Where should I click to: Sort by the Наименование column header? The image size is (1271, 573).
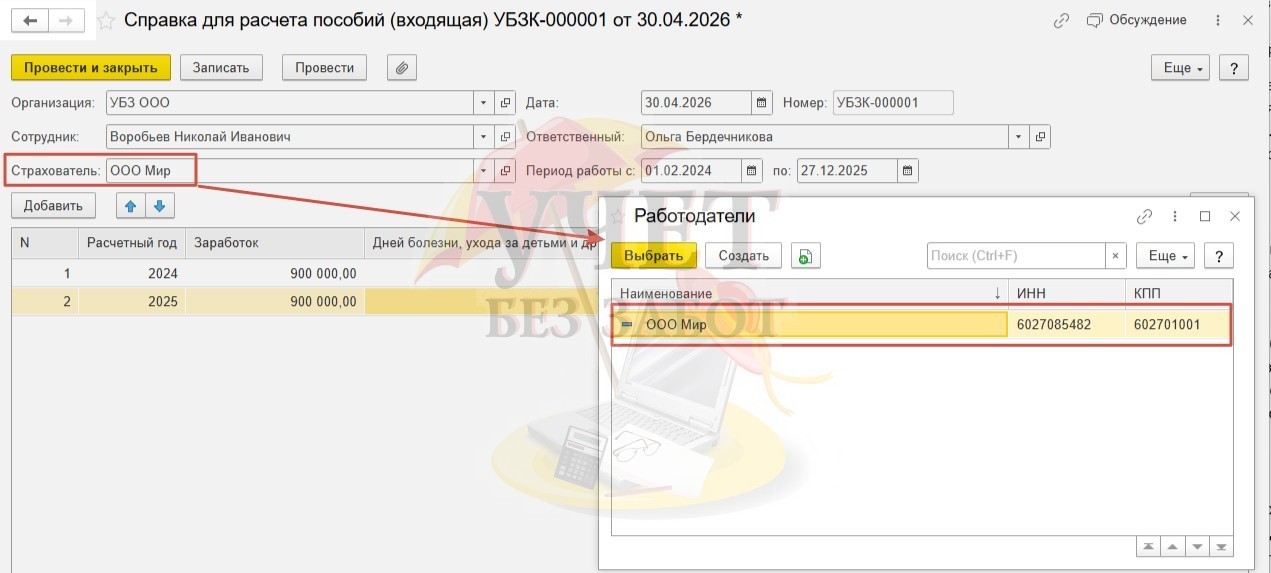coord(809,293)
